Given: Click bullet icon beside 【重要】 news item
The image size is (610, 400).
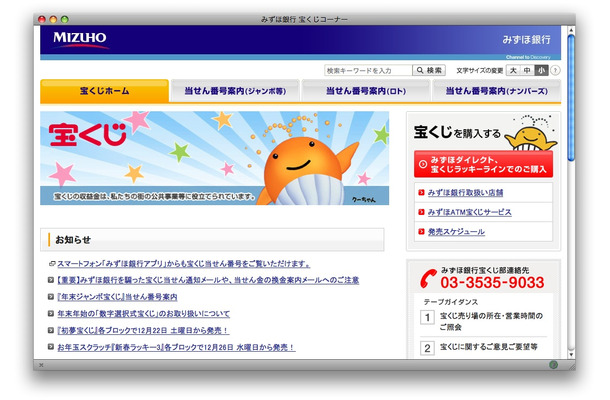Looking at the screenshot, I should (x=51, y=280).
